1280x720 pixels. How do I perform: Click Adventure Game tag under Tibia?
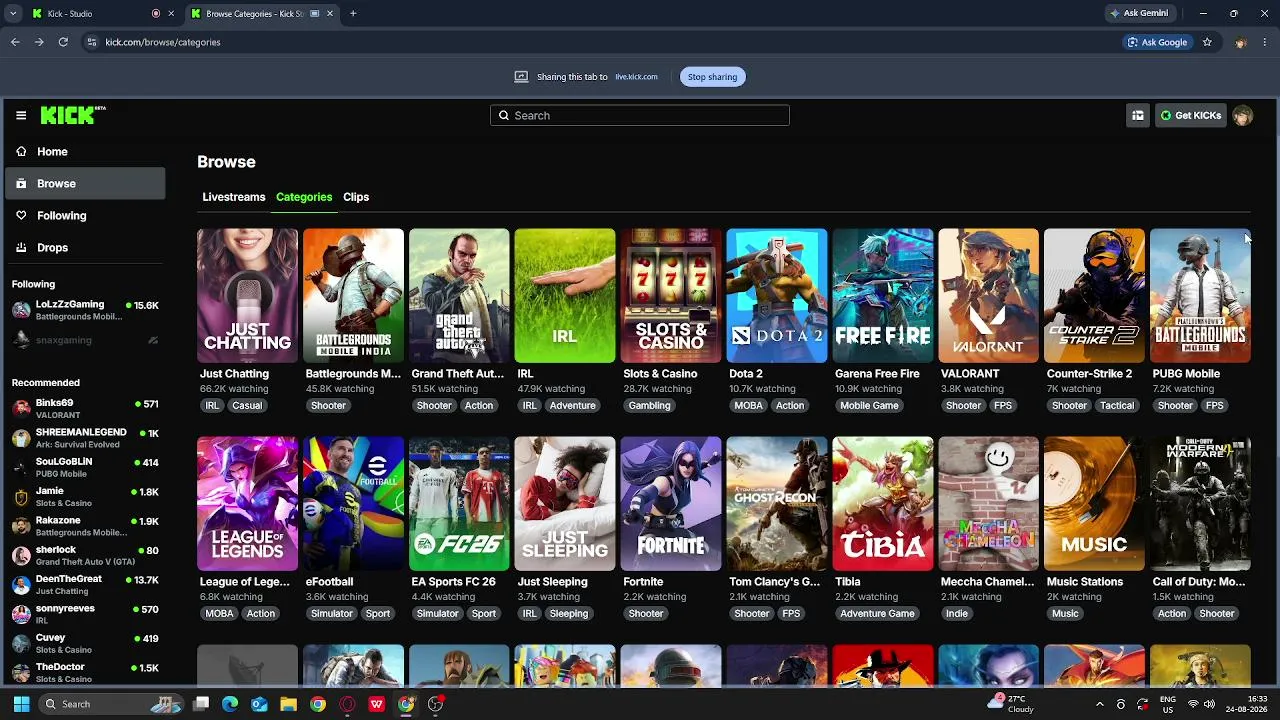click(x=877, y=614)
